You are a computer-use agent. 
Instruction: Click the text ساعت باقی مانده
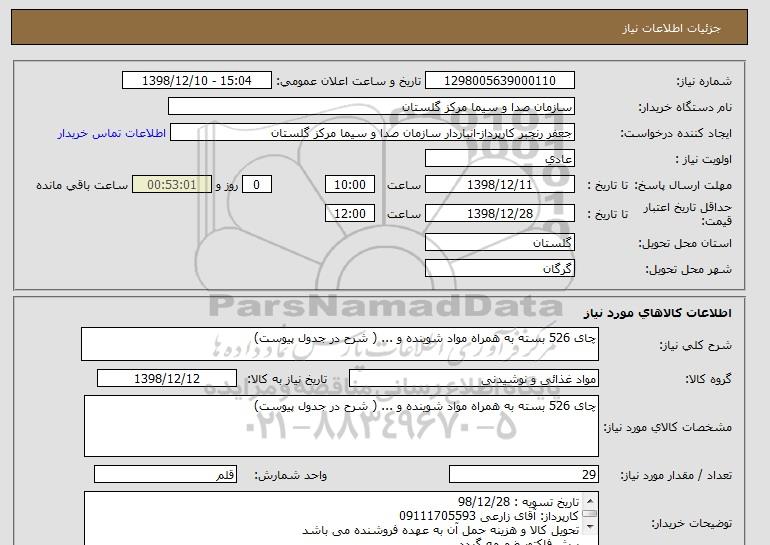82,185
